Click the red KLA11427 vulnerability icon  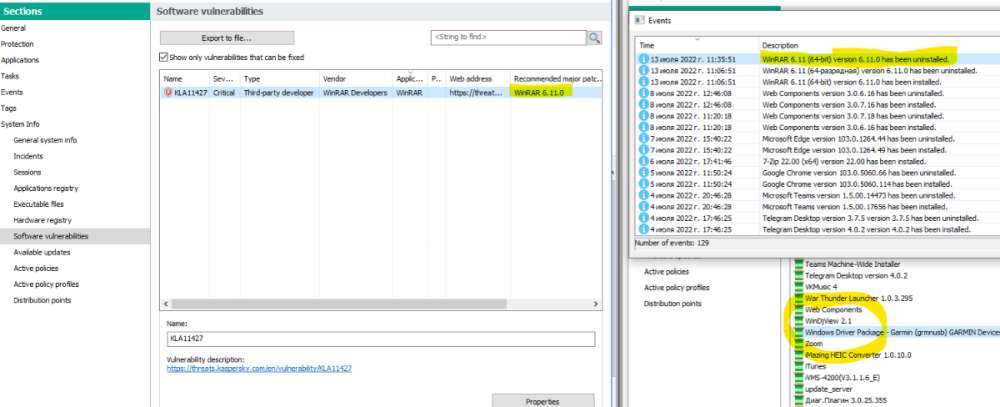point(168,92)
